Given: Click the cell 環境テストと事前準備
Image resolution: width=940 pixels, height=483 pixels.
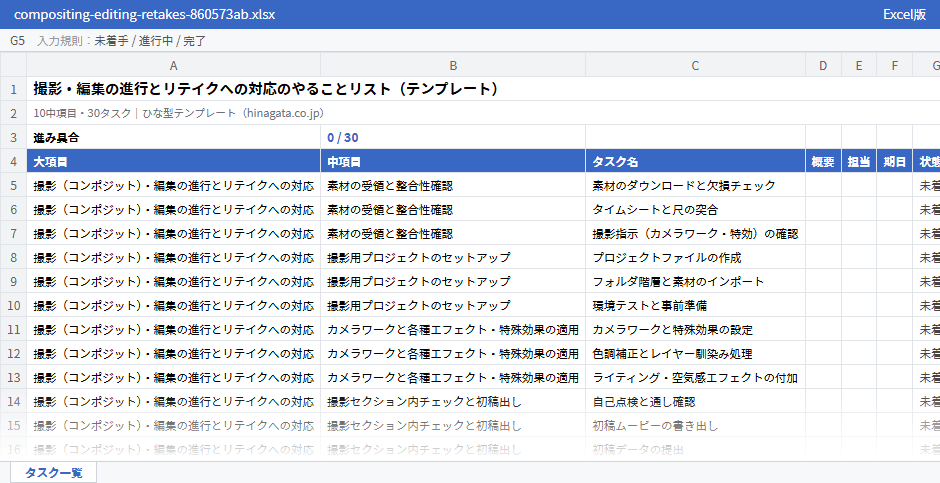Looking at the screenshot, I should [695, 305].
